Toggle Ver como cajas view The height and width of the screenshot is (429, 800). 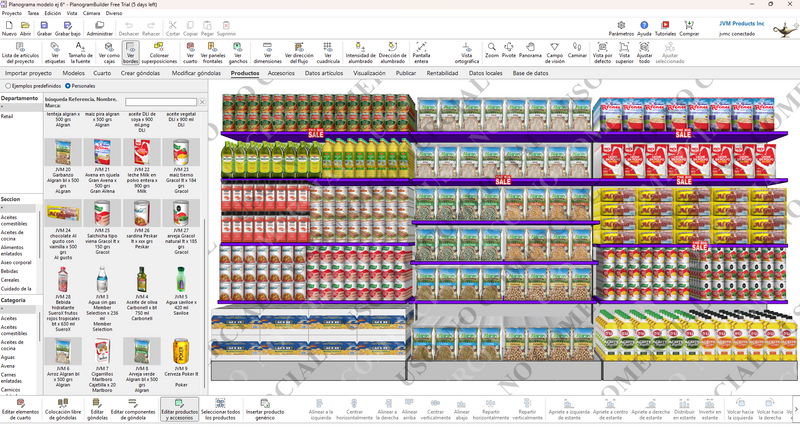coord(109,53)
